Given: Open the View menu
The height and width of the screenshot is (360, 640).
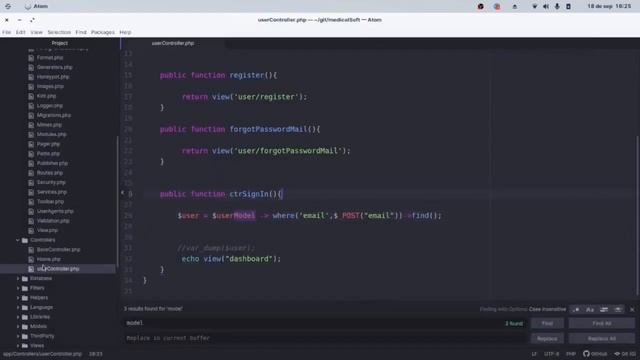Looking at the screenshot, I should click(x=36, y=32).
